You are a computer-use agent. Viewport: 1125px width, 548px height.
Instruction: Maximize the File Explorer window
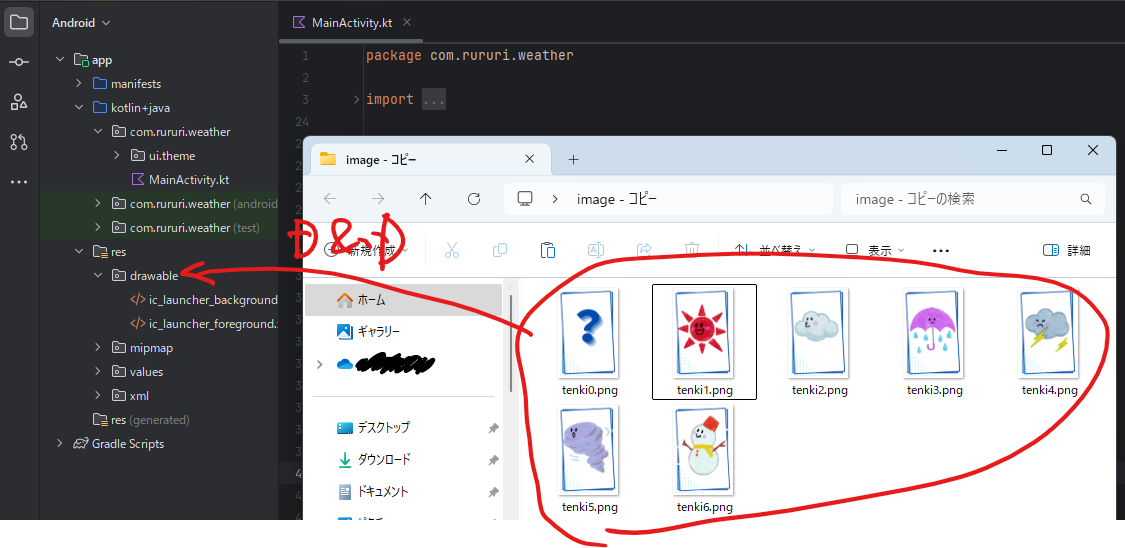(1047, 150)
